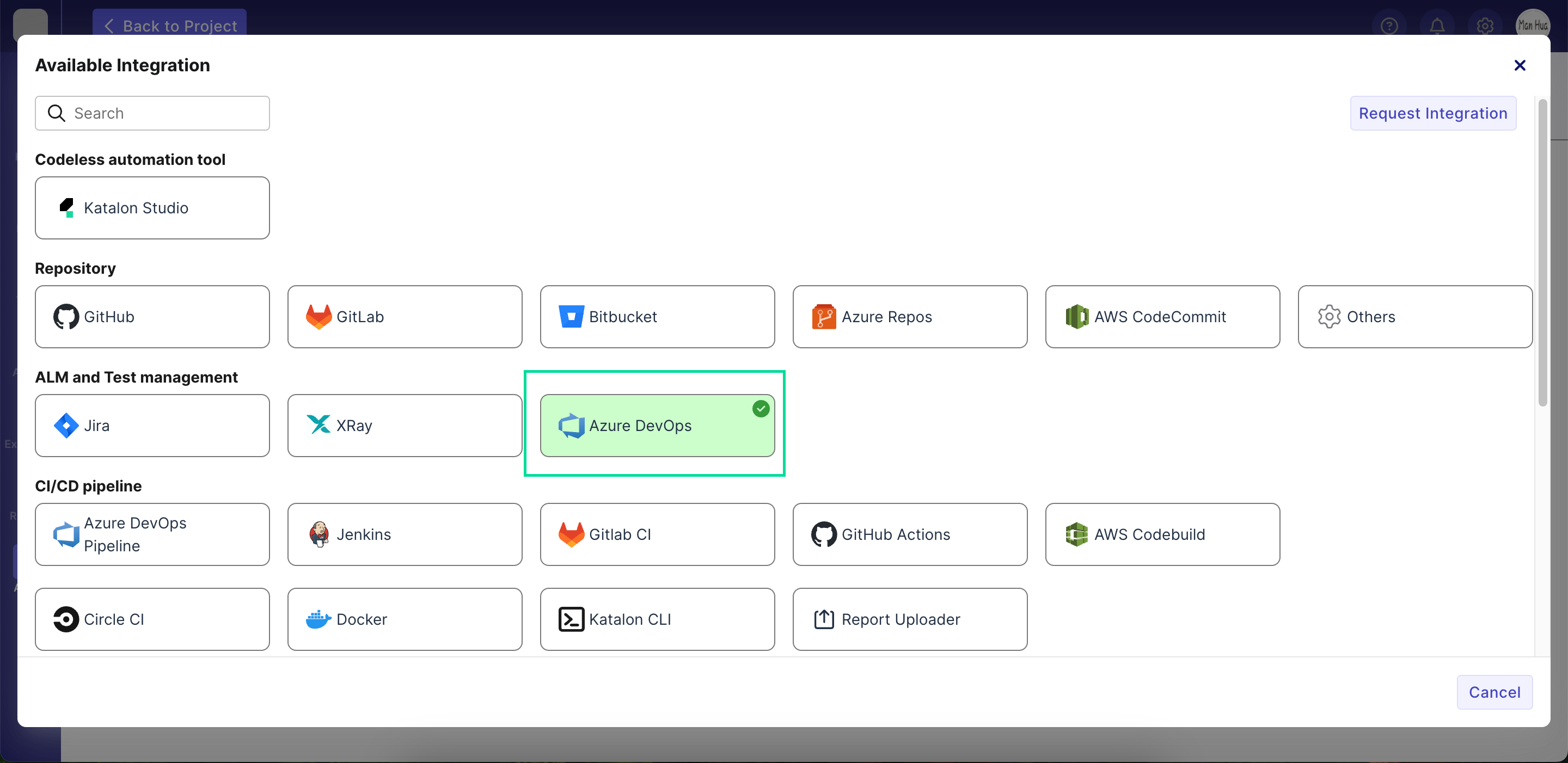Select the XRay ALM integration option
This screenshot has height=763, width=1568.
click(x=405, y=425)
